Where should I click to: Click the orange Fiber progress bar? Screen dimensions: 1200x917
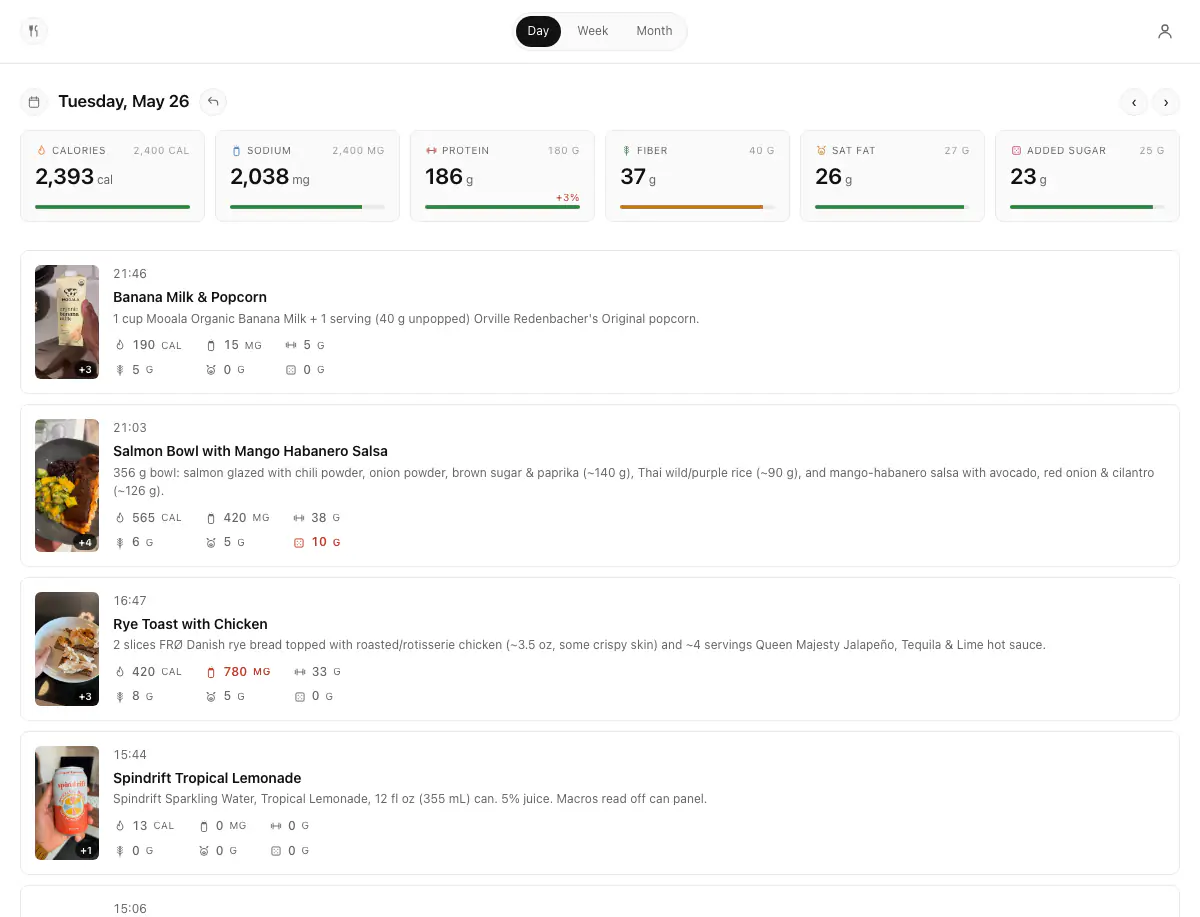[697, 207]
